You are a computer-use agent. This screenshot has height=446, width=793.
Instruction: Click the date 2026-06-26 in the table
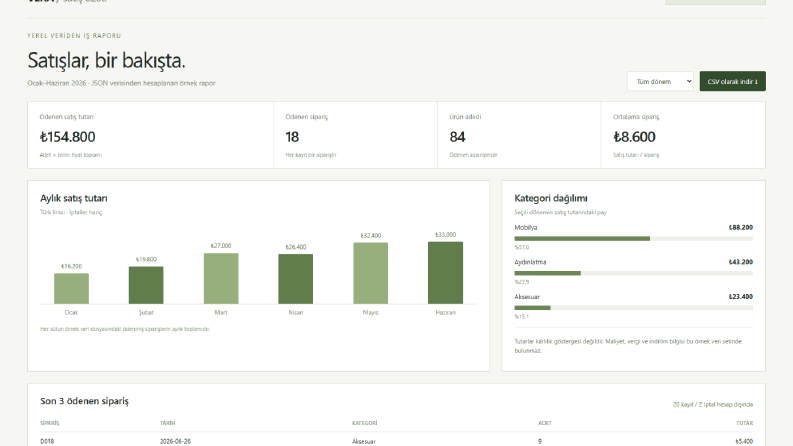coord(175,441)
